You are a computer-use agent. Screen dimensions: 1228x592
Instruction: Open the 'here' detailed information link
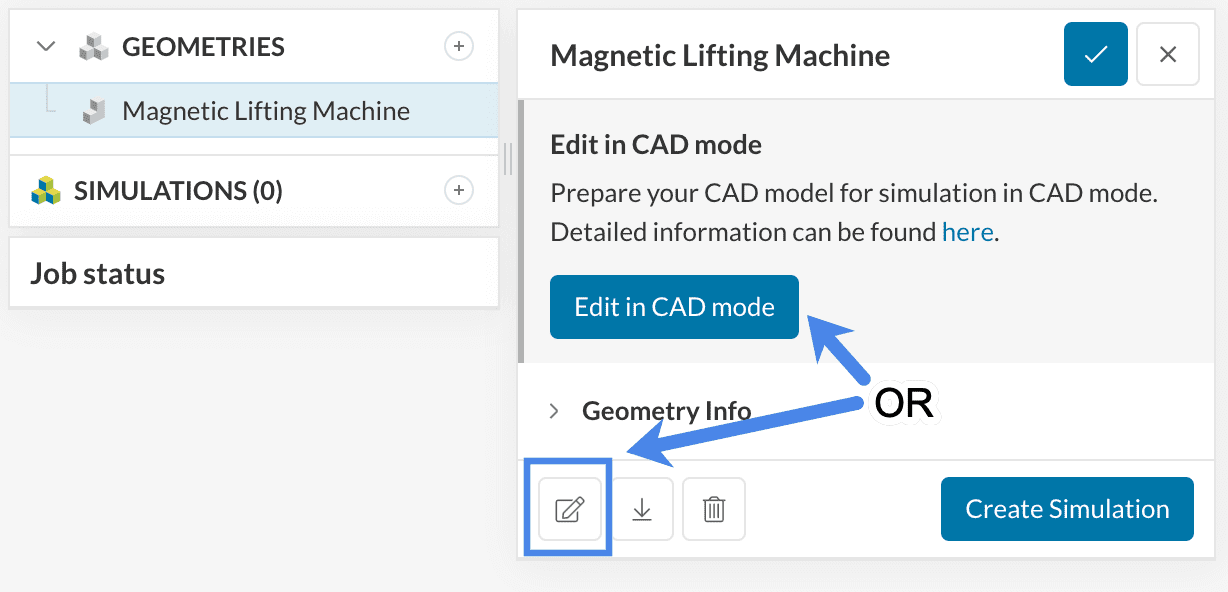point(967,233)
